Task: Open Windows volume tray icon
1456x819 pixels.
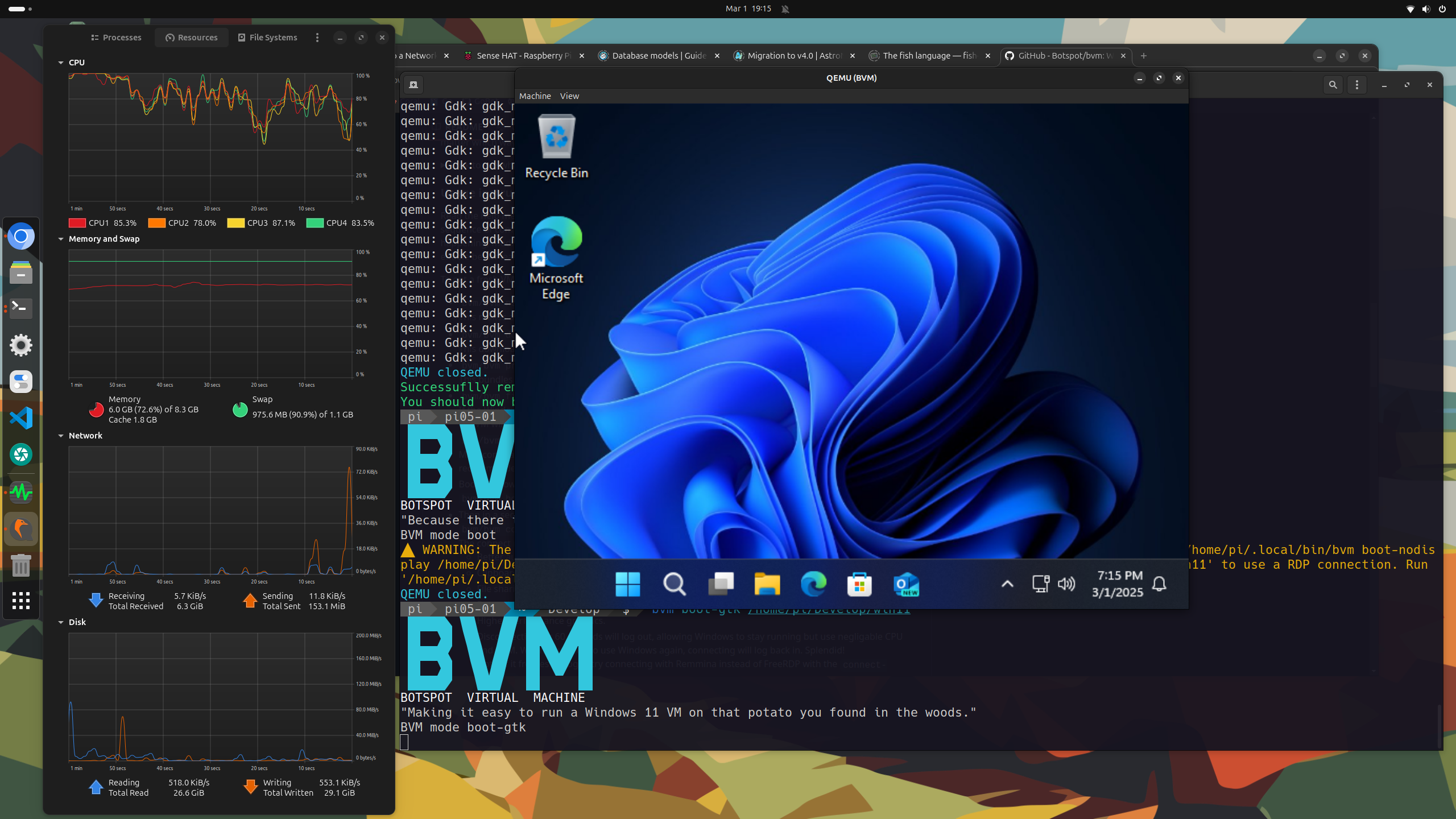Action: click(x=1066, y=584)
